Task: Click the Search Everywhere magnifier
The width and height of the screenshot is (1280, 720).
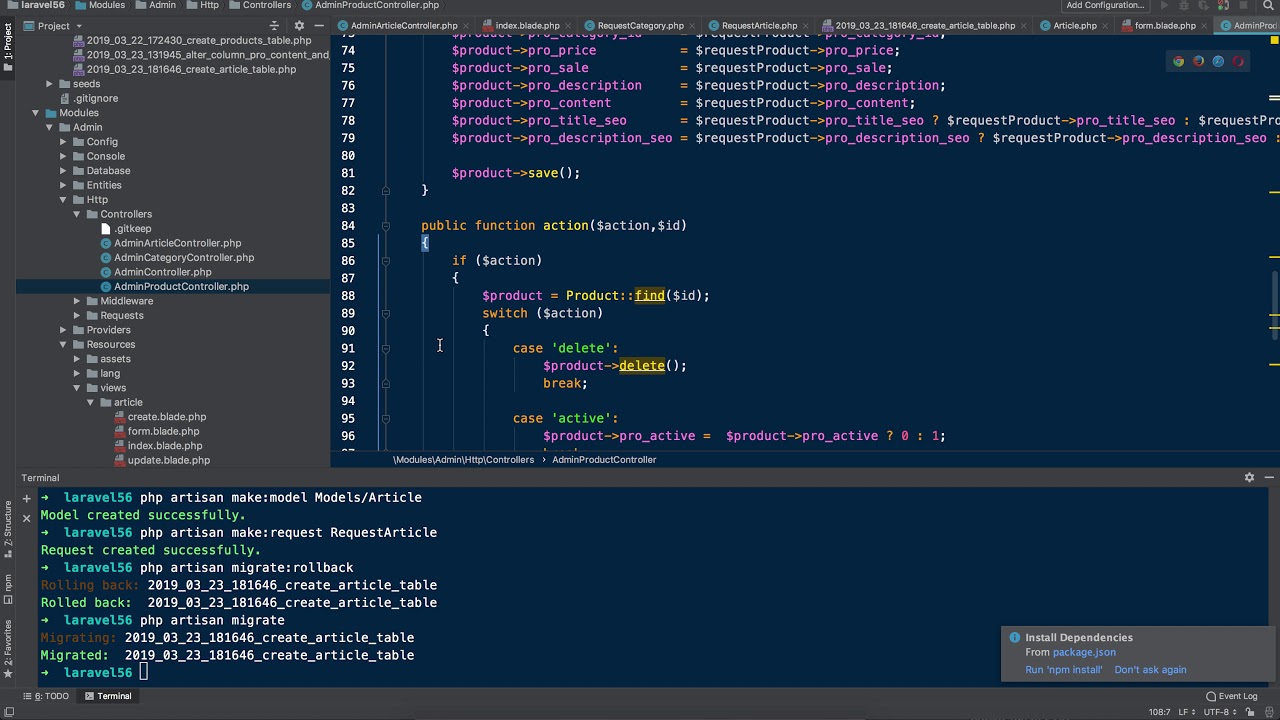Action: 1269,5
